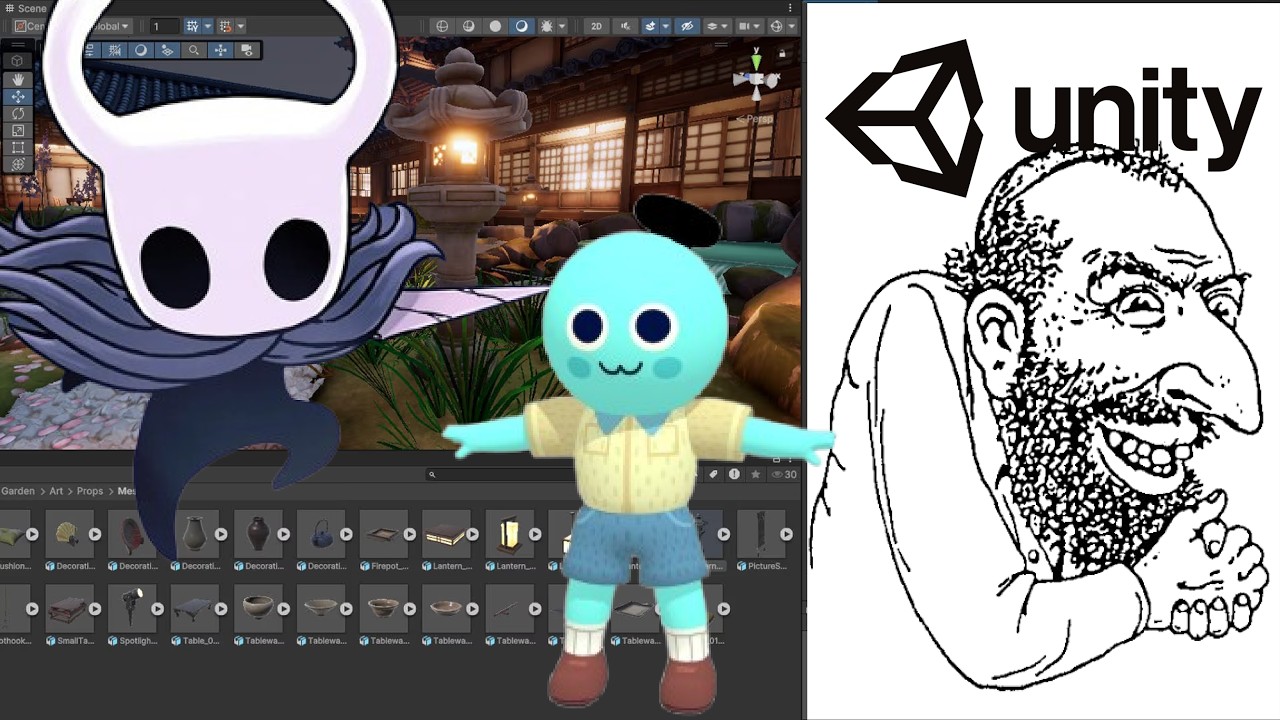
Task: Open the effects options dropdown arrow
Action: [666, 26]
